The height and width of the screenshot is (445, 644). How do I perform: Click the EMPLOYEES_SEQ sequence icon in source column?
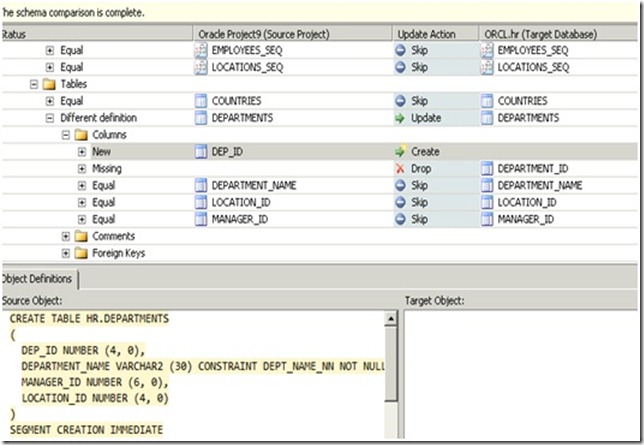(200, 50)
